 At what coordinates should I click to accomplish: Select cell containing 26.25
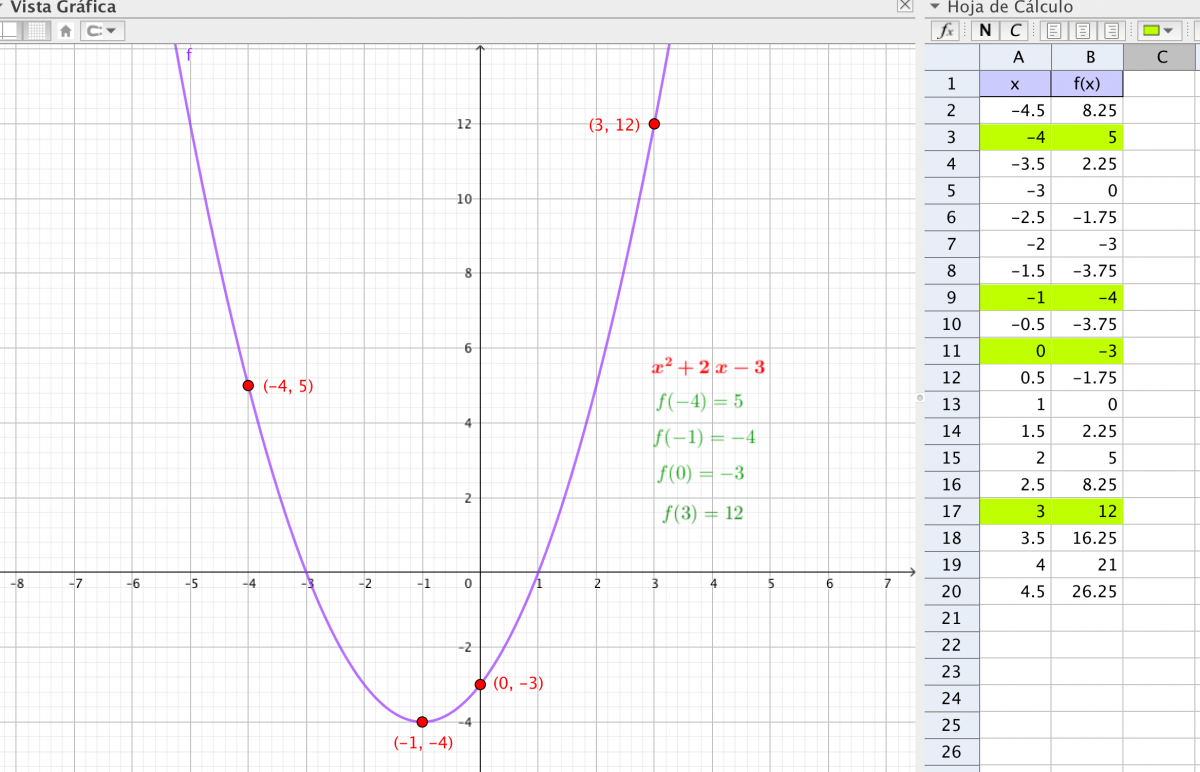(x=1087, y=591)
